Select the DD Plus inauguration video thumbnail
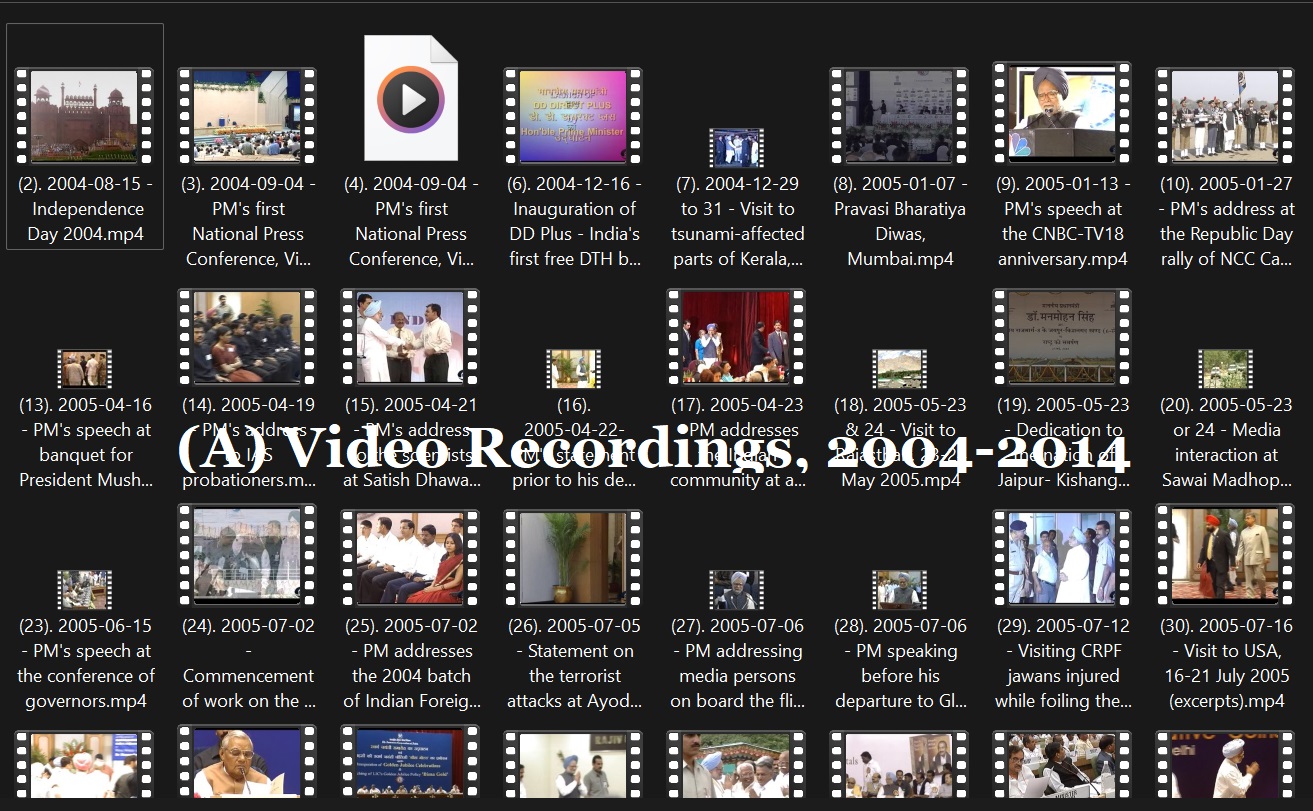Screen dimensions: 1313x811 coord(573,116)
